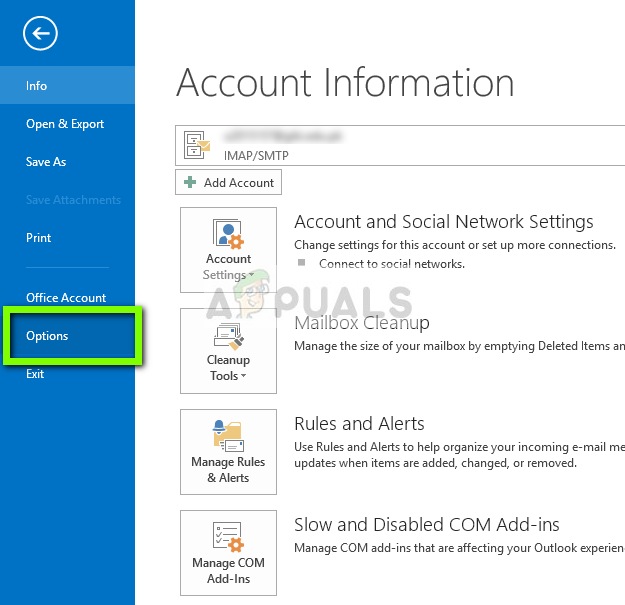
Task: Open the Open & Export page
Action: tap(67, 124)
